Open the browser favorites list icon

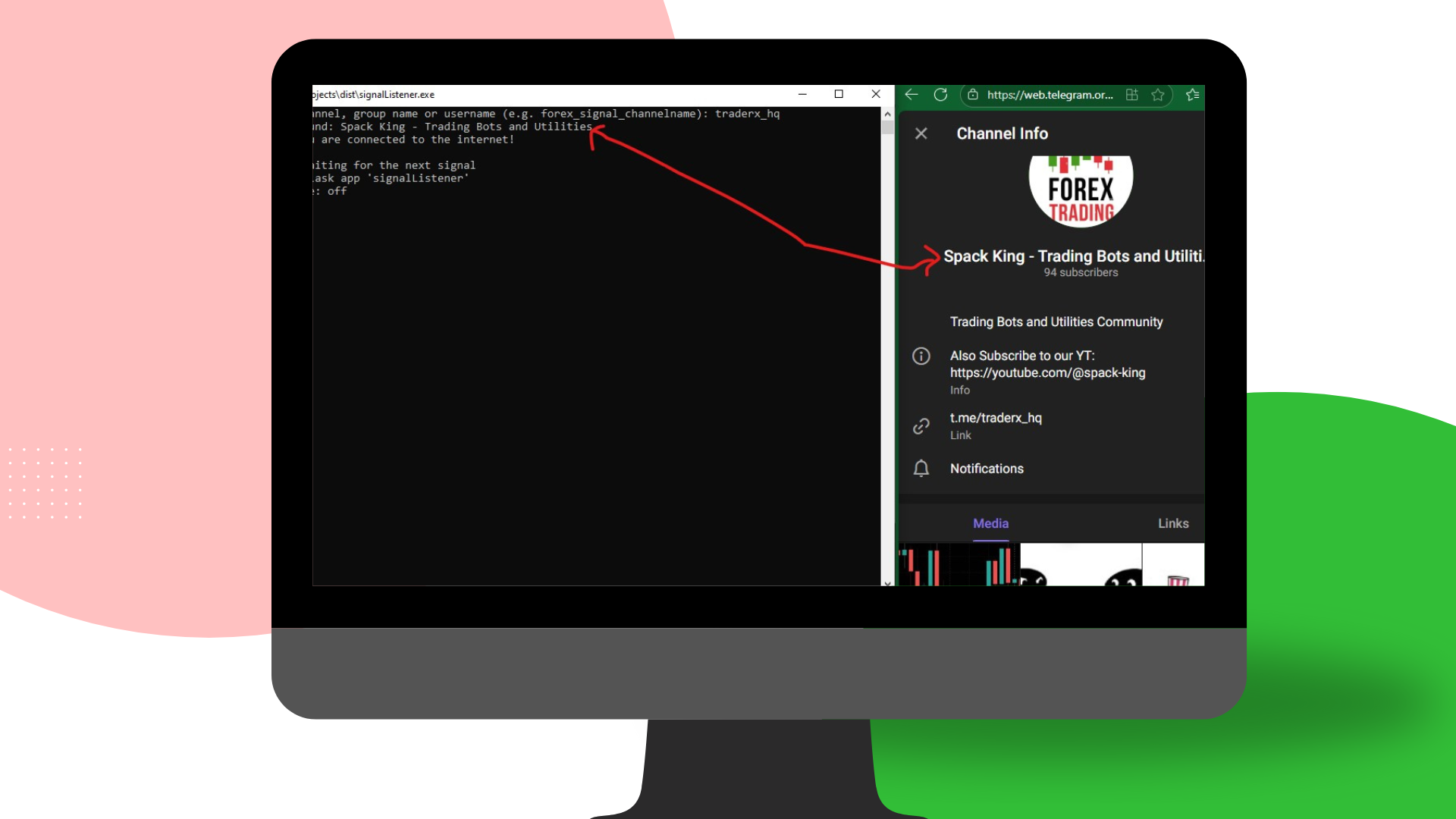pos(1192,95)
